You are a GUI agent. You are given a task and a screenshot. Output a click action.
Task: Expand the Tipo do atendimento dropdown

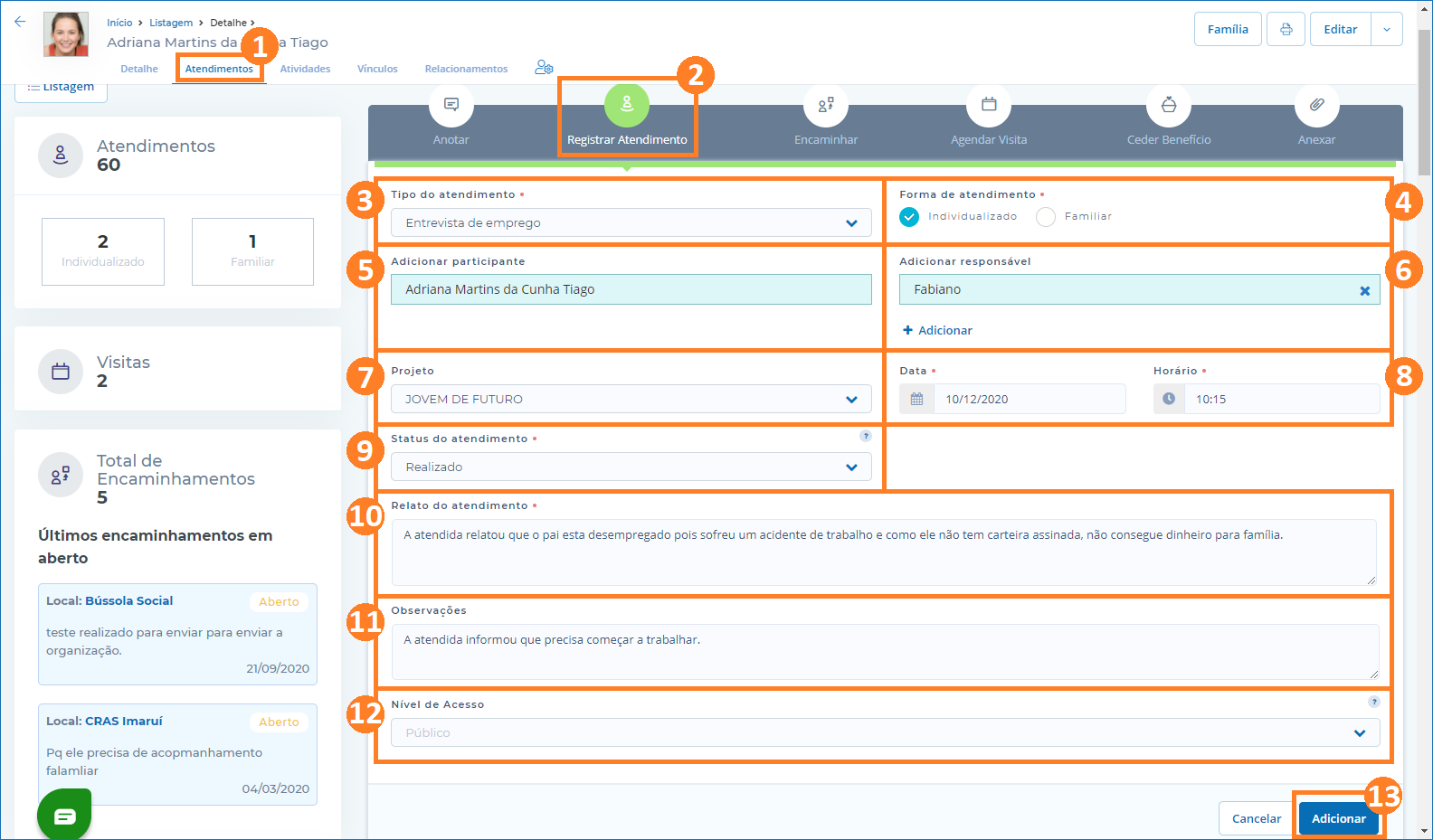click(631, 222)
